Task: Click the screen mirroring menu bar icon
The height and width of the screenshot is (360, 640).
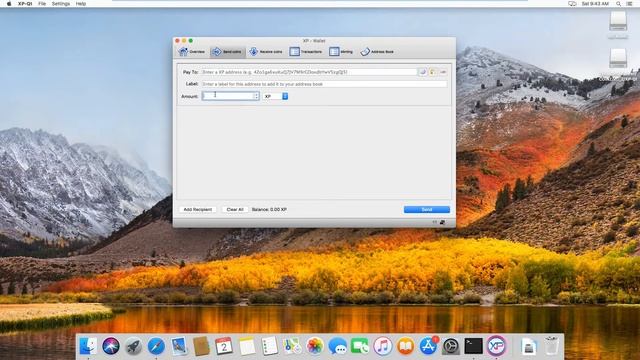Action: (x=572, y=4)
